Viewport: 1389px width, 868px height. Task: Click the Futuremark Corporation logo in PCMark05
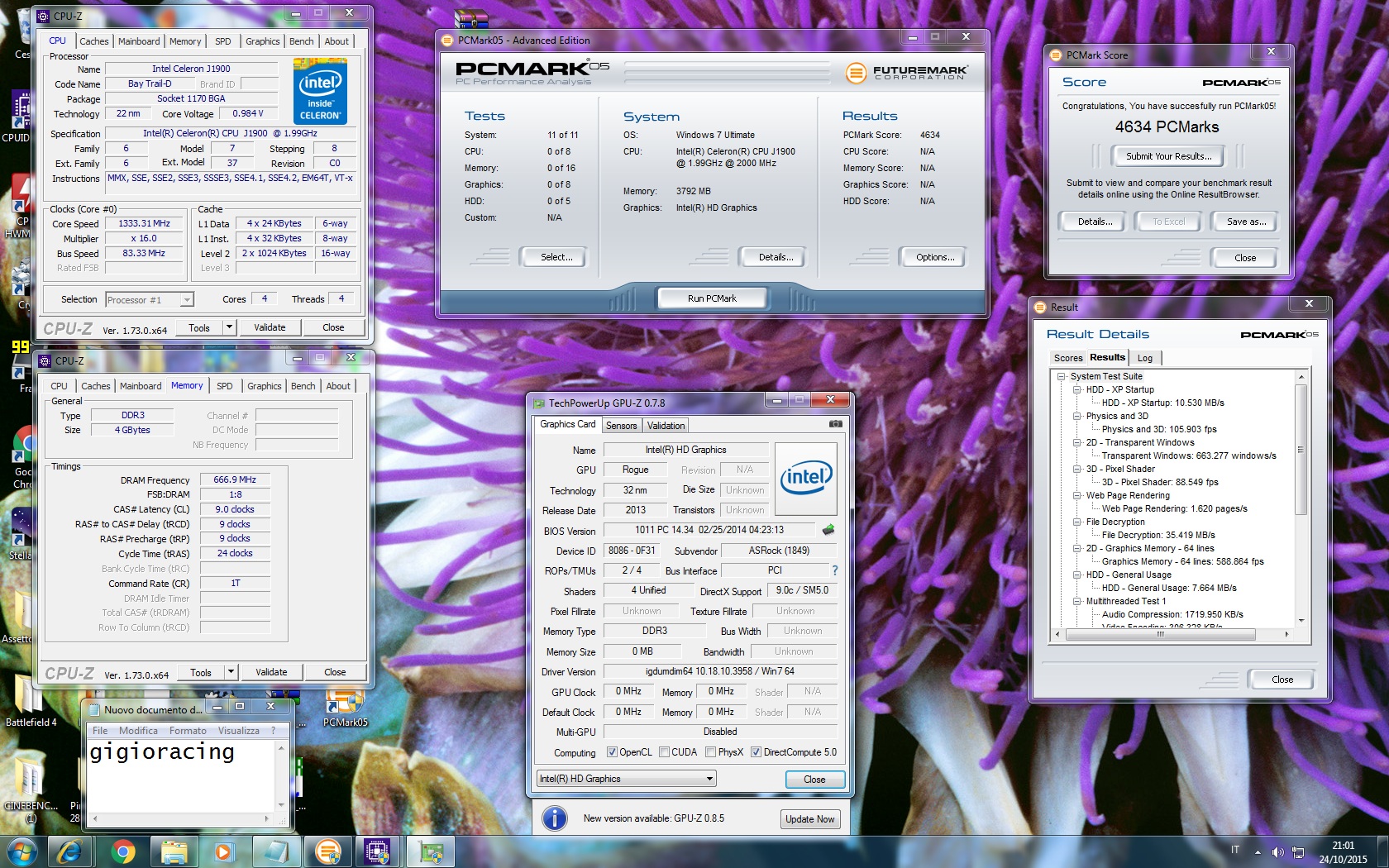coord(907,73)
